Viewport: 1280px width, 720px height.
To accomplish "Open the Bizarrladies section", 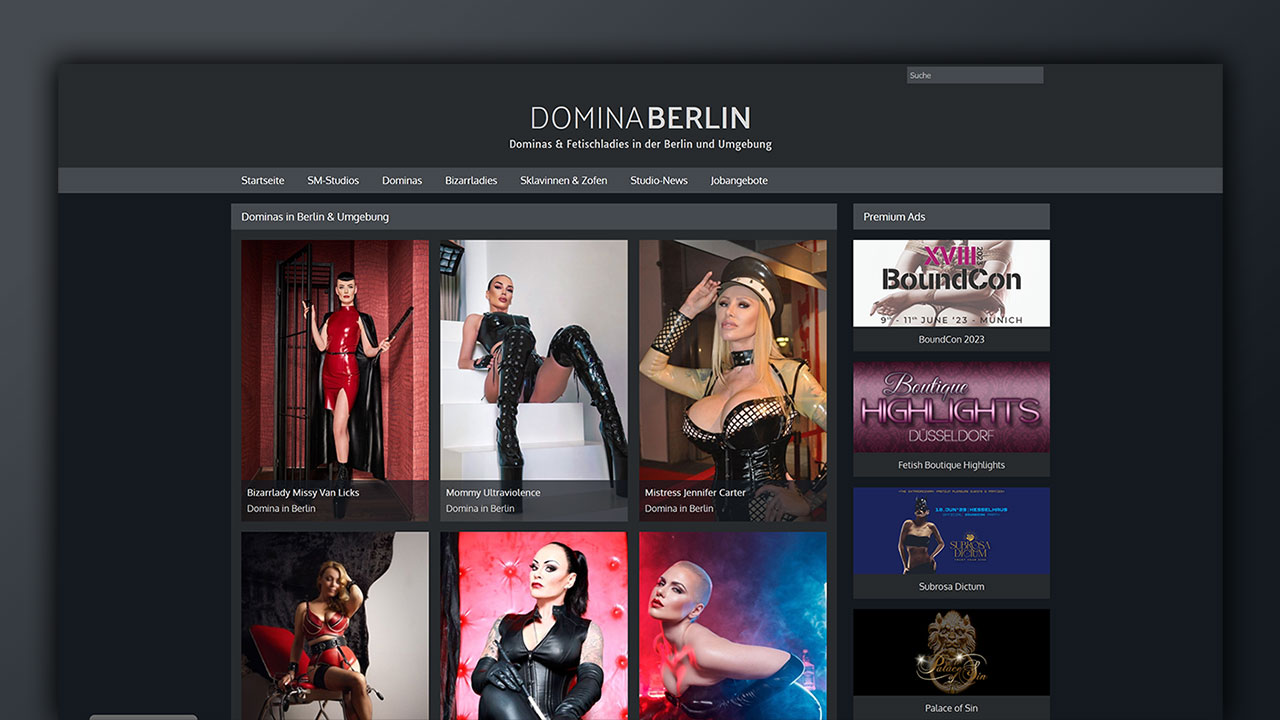I will [x=471, y=180].
